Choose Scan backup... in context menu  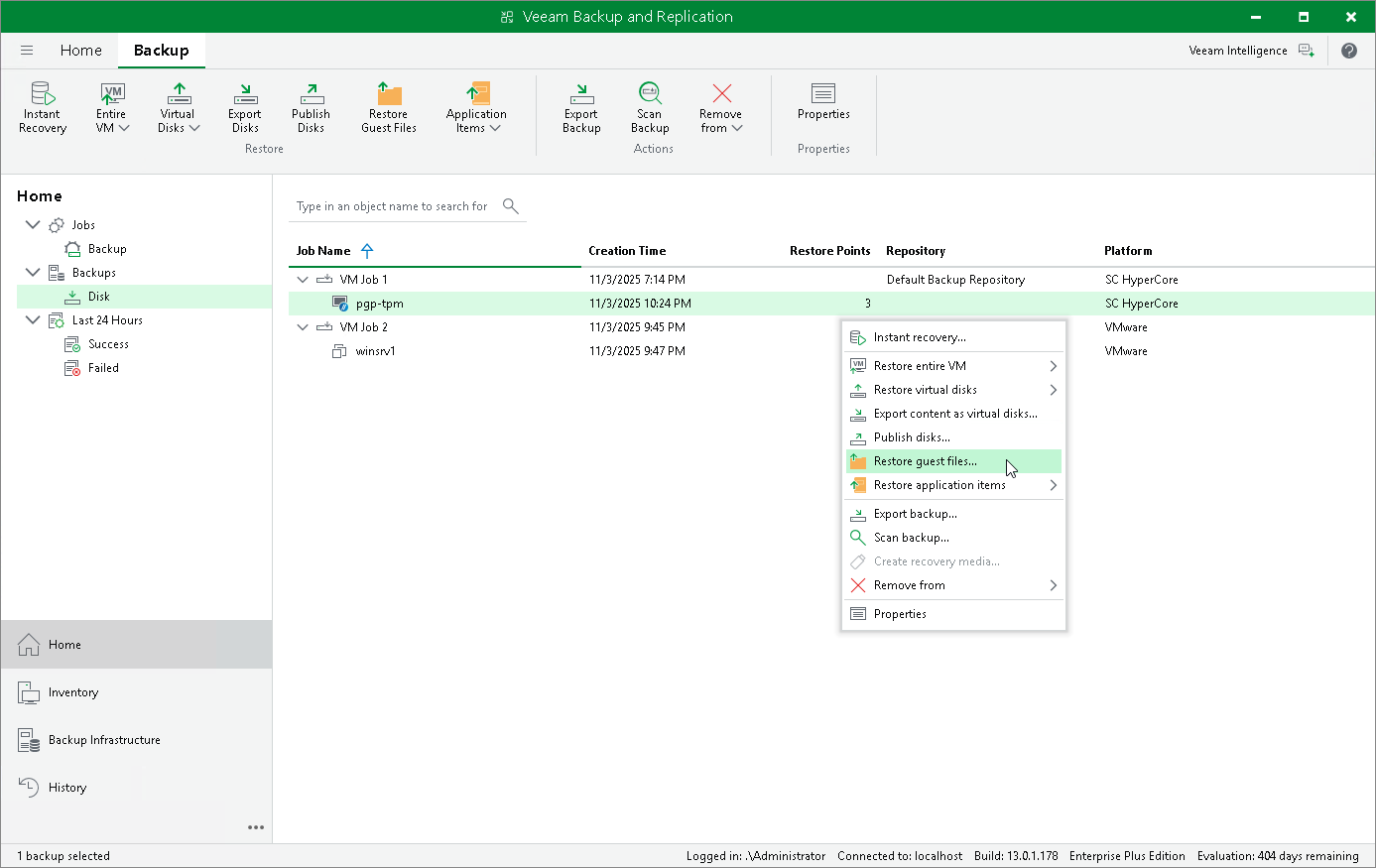(954, 538)
